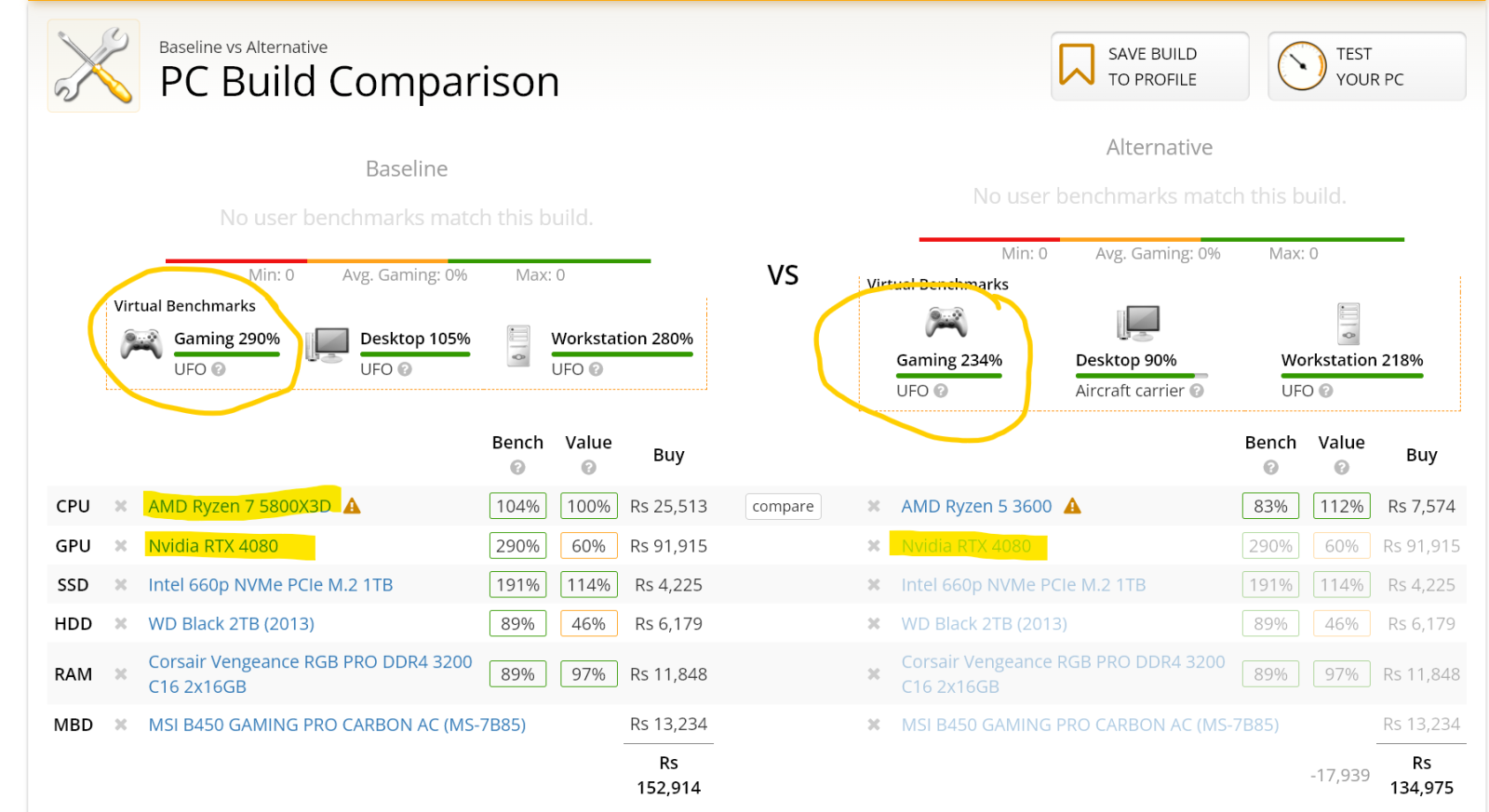Open Baseline WD Black 2TB link
This screenshot has width=1489, height=812.
tap(231, 624)
